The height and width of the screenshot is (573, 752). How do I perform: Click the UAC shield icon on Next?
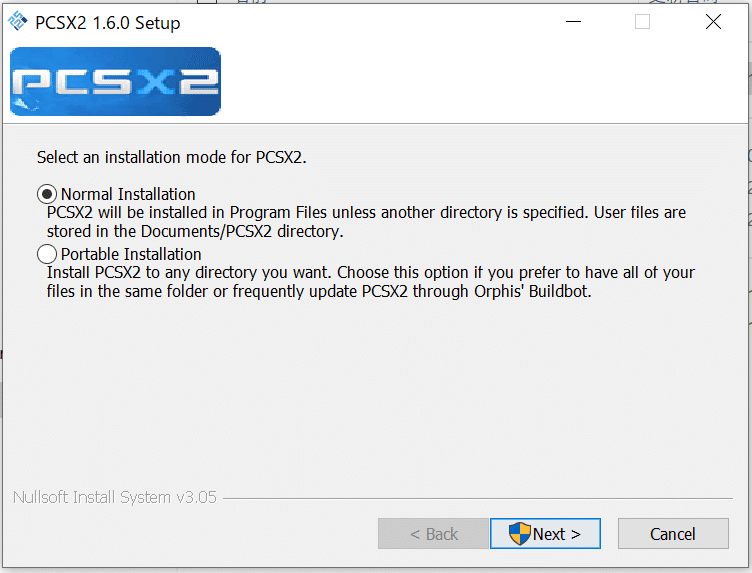tap(520, 534)
